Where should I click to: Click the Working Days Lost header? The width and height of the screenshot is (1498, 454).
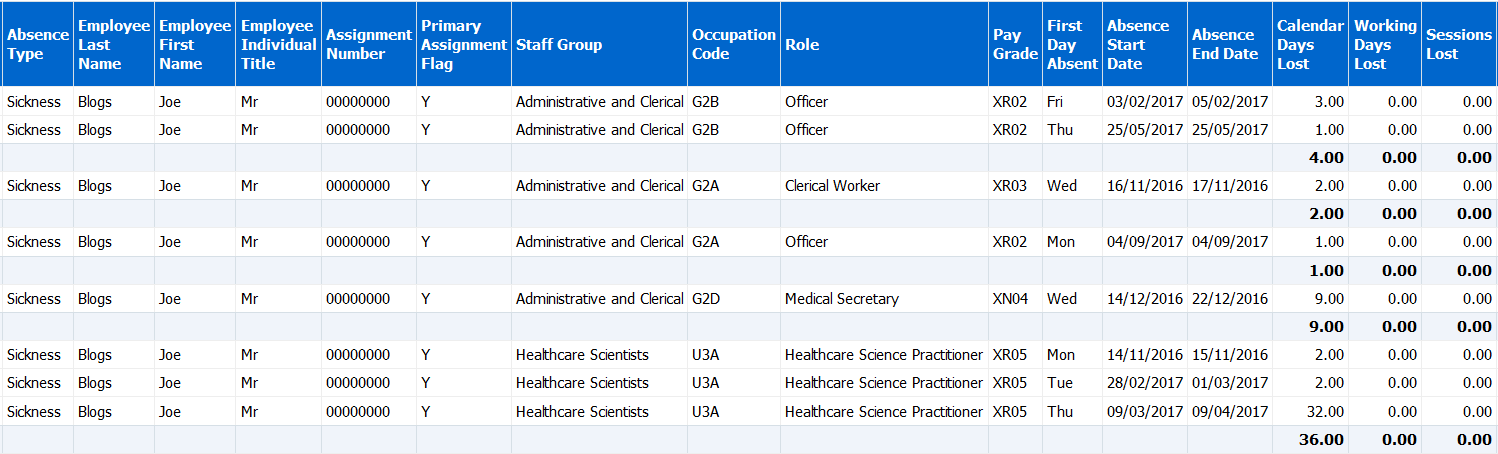1385,44
